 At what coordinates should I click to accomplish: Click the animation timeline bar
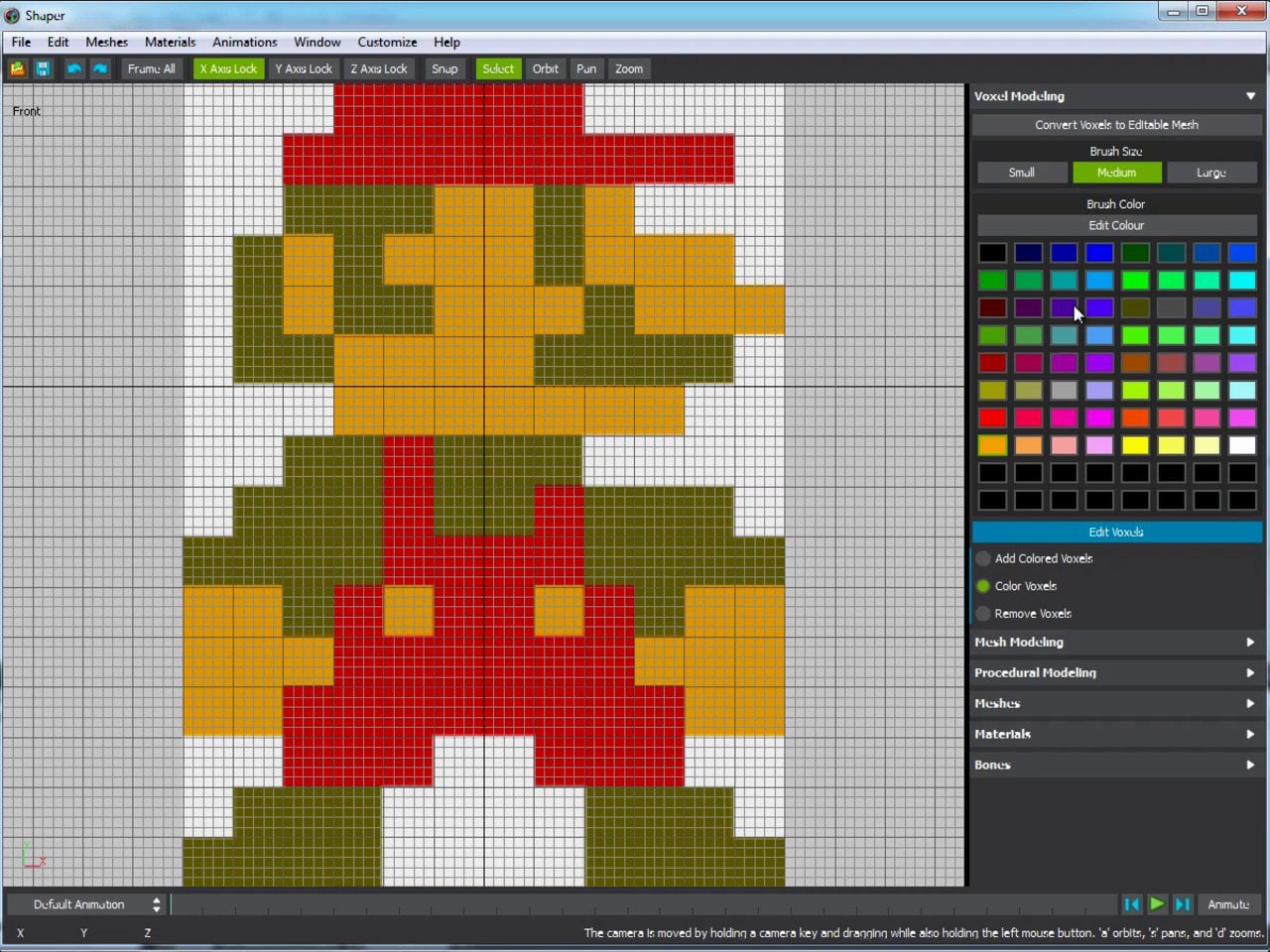coord(643,904)
